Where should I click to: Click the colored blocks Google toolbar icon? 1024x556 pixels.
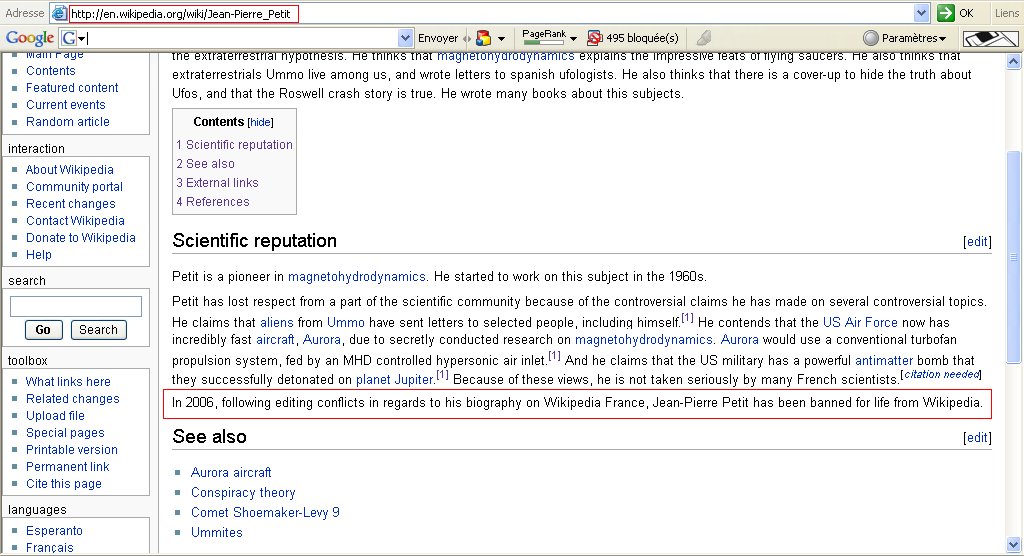coord(483,39)
